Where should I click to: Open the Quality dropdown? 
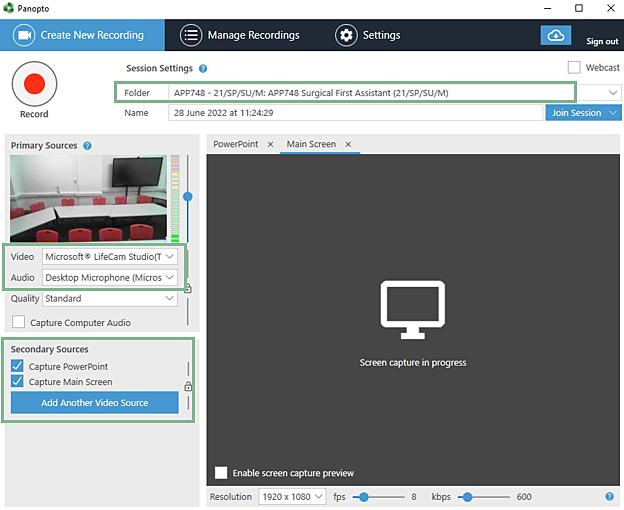point(110,298)
